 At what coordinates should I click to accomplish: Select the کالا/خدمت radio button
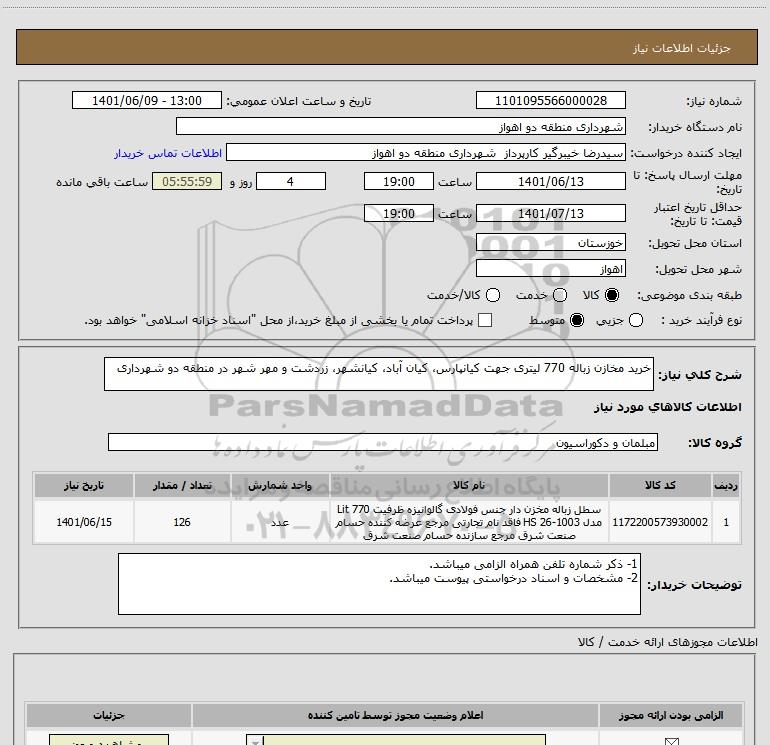(493, 295)
